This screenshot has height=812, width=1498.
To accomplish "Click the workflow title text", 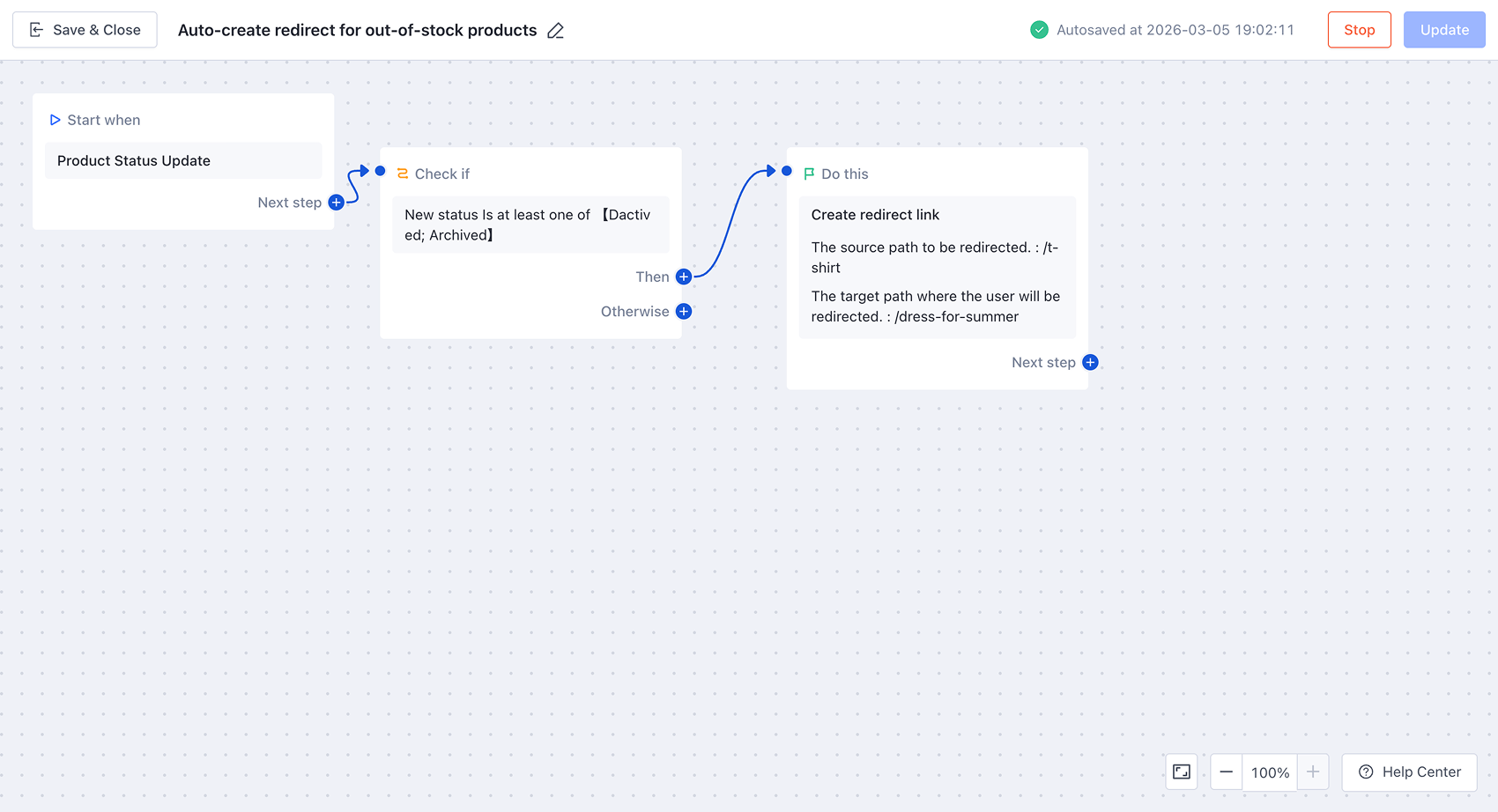I will [x=357, y=31].
